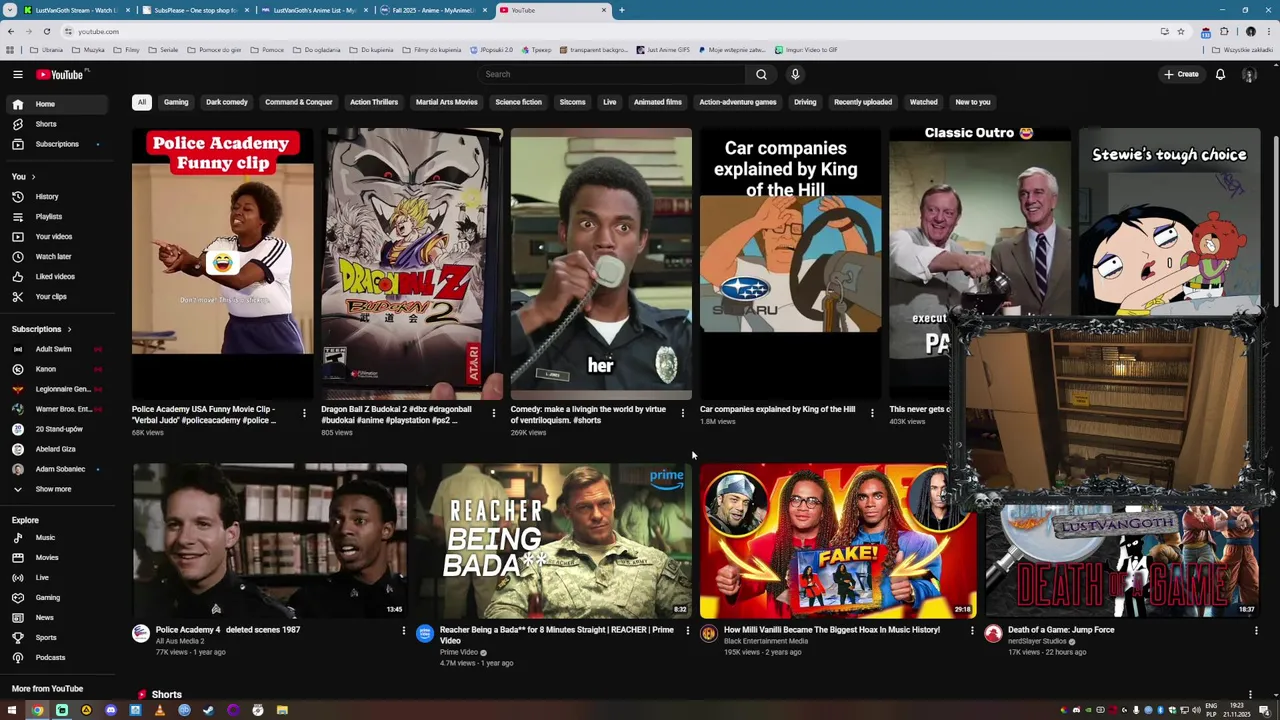The image size is (1280, 720).
Task: Go back with the browser back arrow
Action: [x=10, y=31]
